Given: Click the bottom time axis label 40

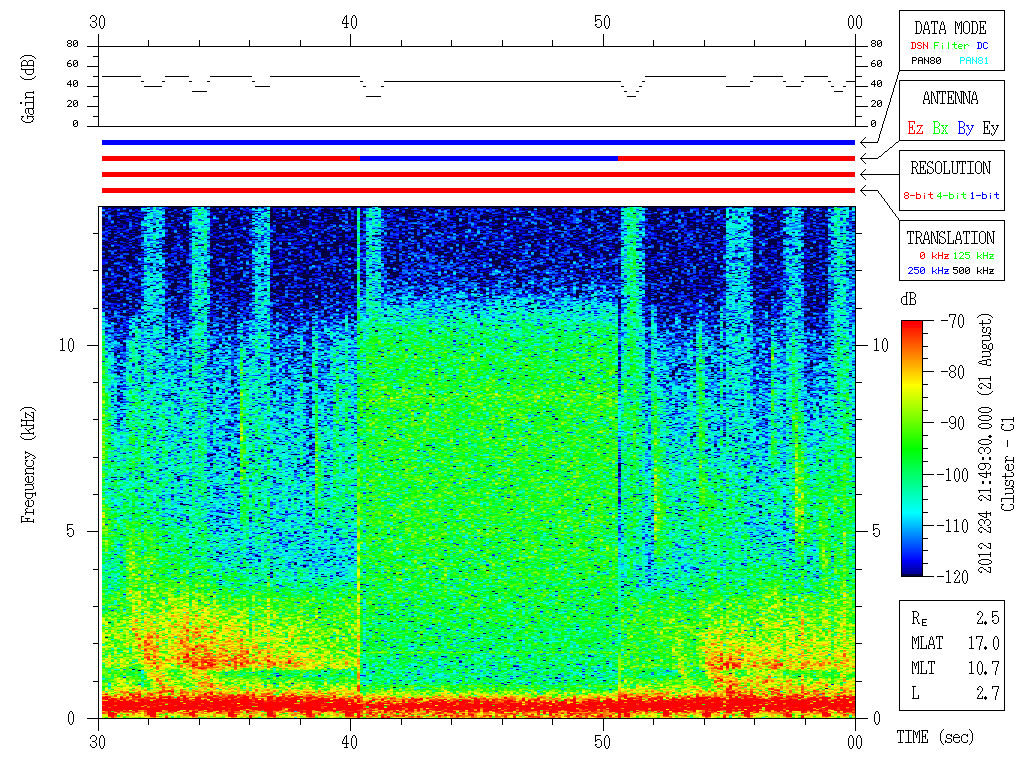Looking at the screenshot, I should click(350, 742).
